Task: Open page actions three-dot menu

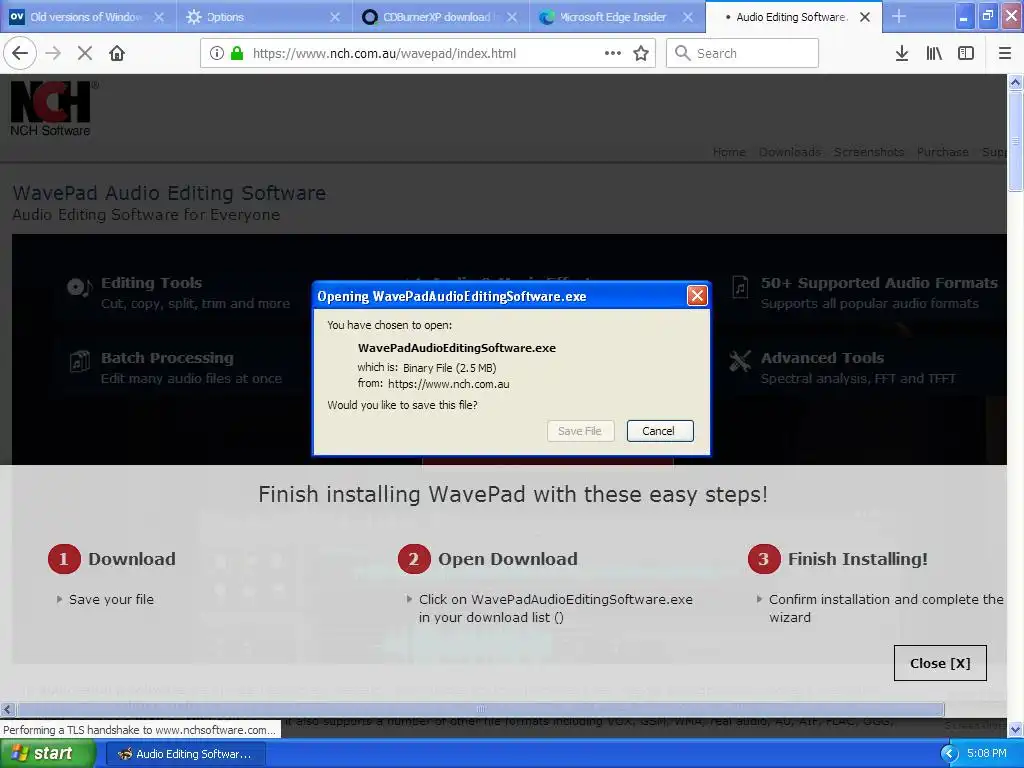Action: [x=613, y=53]
